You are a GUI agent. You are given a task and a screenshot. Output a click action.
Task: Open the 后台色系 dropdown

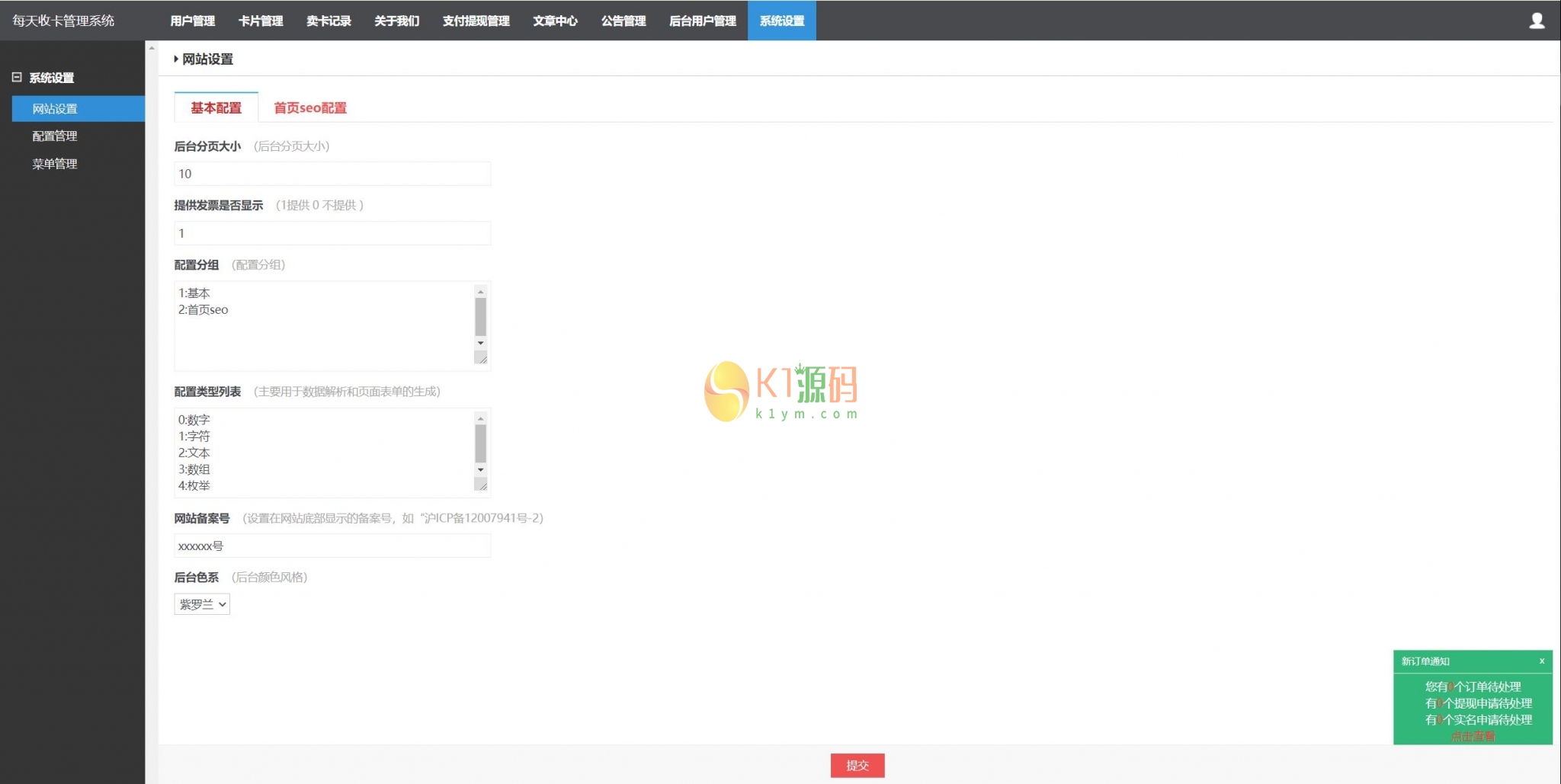click(x=202, y=604)
